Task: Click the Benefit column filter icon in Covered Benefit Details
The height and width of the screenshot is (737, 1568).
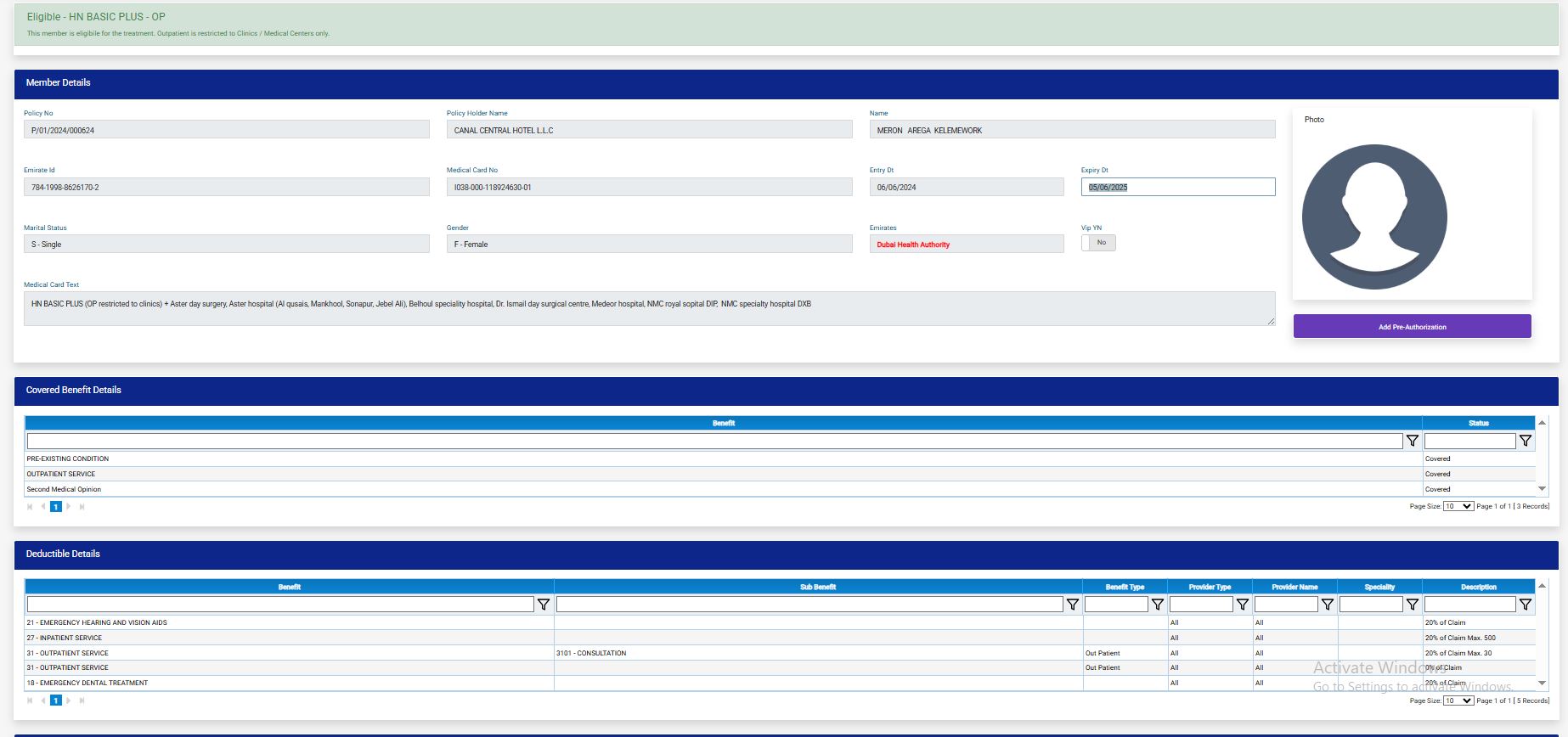Action: pos(1412,441)
